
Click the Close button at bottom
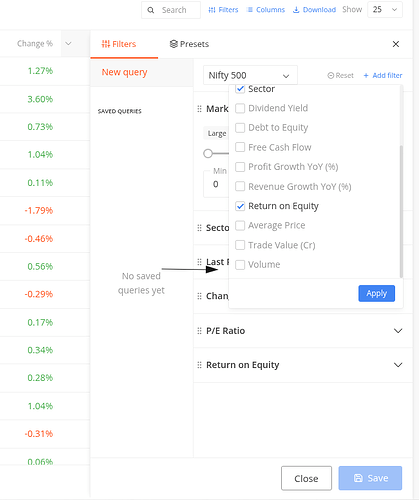tap(306, 478)
